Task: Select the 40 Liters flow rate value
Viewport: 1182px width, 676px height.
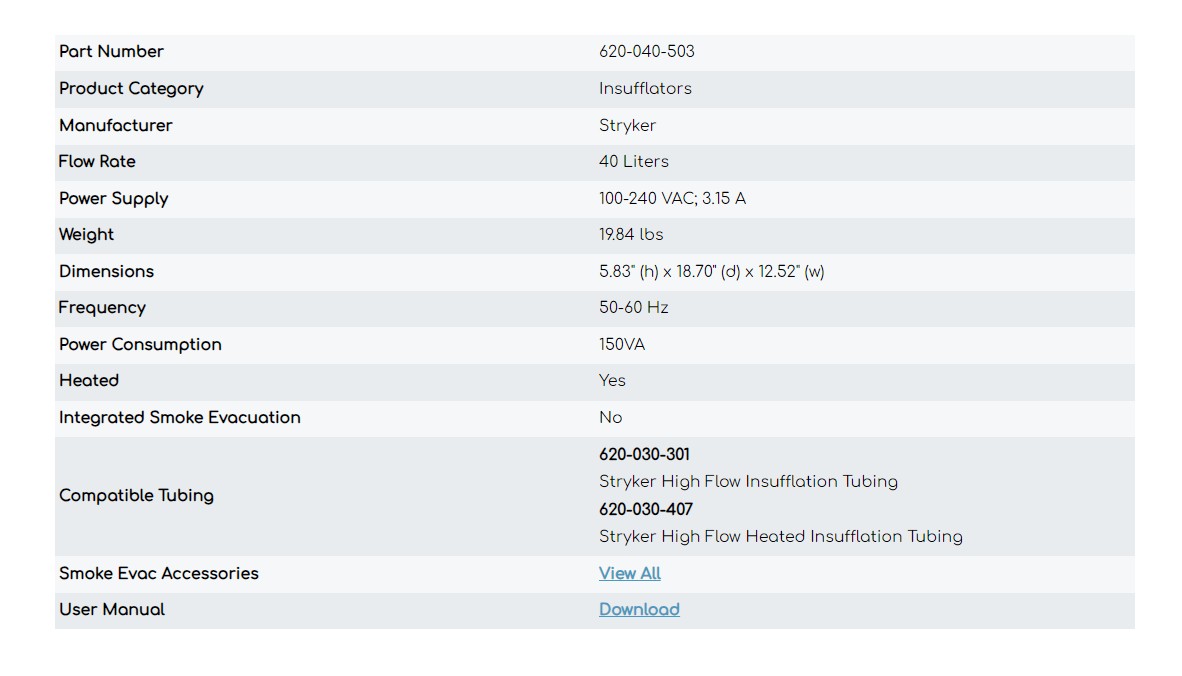Action: (634, 162)
